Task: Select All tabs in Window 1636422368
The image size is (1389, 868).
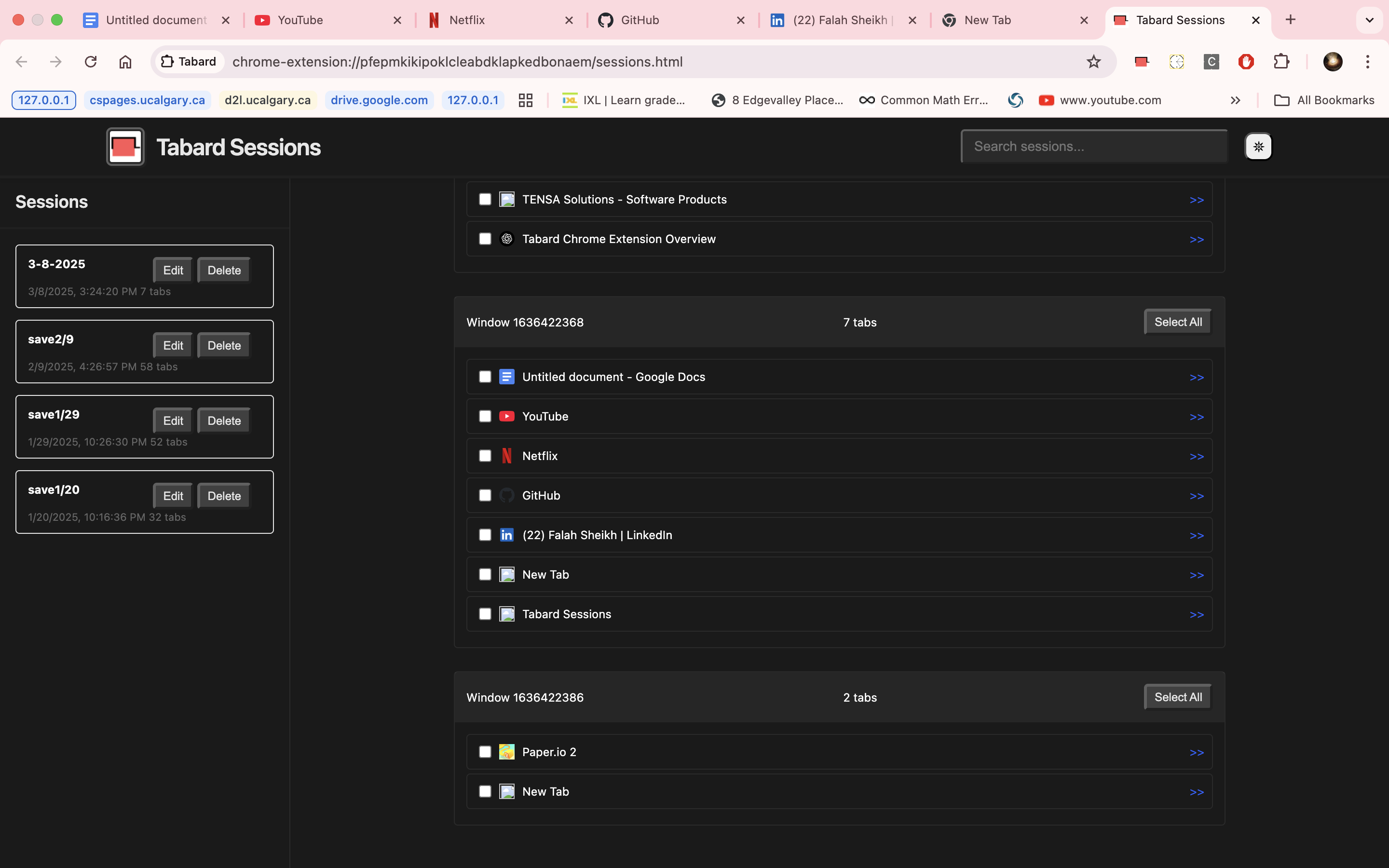Action: (1178, 322)
